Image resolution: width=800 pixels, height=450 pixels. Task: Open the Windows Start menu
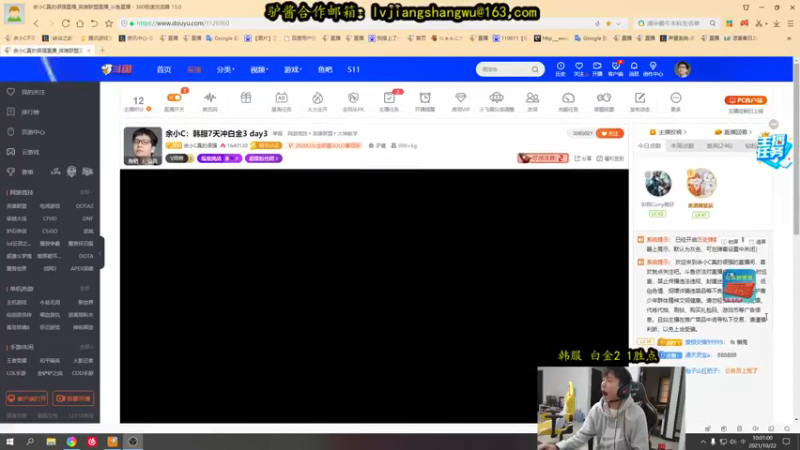tap(10, 442)
